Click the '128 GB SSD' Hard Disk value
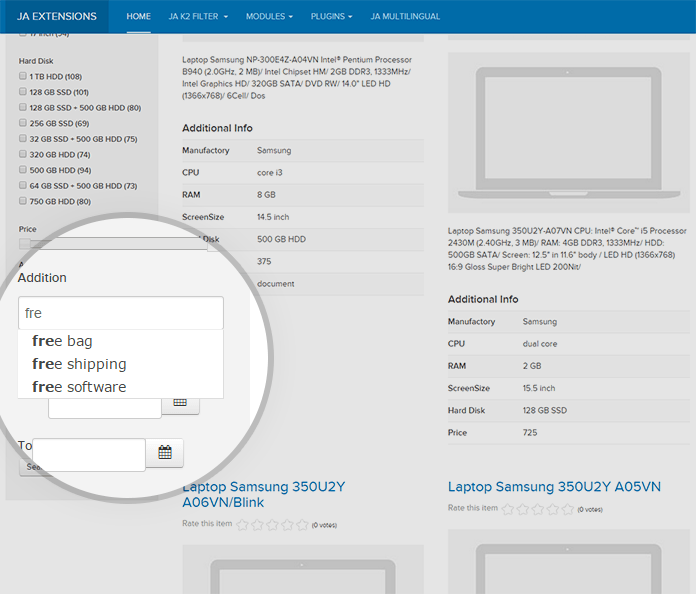Image resolution: width=696 pixels, height=594 pixels. tap(545, 410)
